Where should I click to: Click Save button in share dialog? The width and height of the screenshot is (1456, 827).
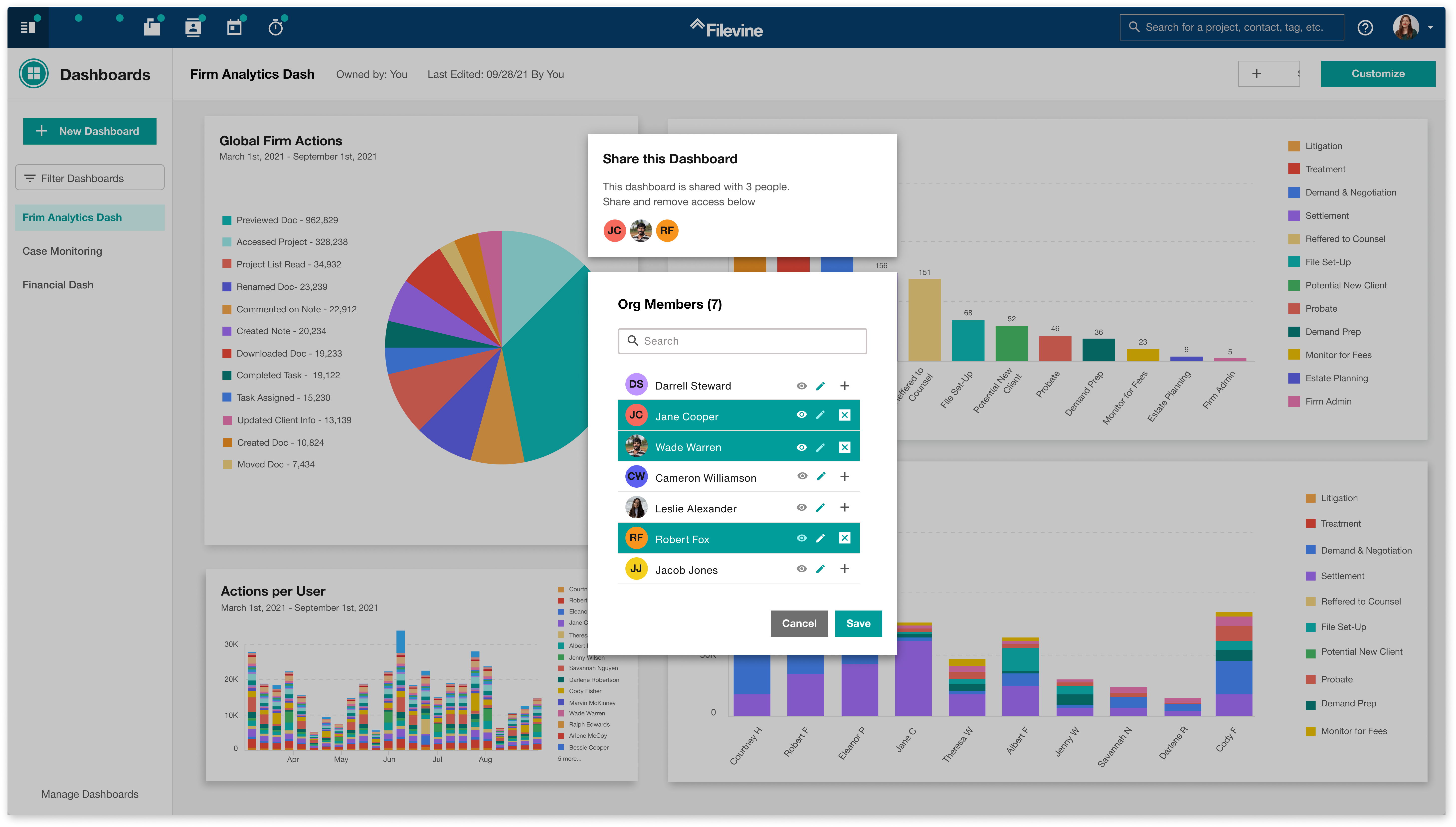coord(858,623)
